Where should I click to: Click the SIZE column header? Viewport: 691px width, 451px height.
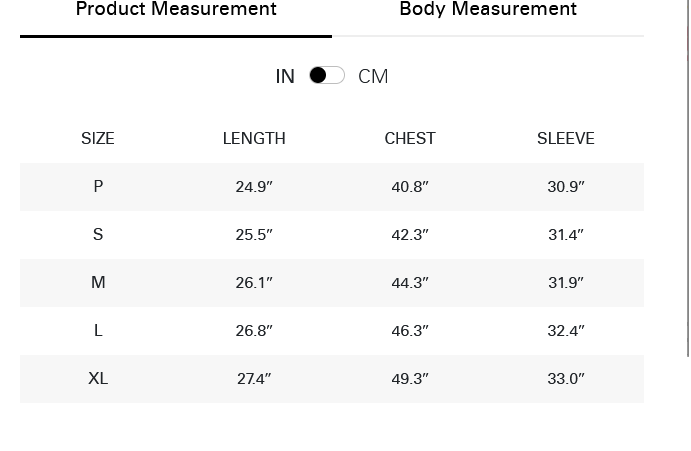coord(98,138)
